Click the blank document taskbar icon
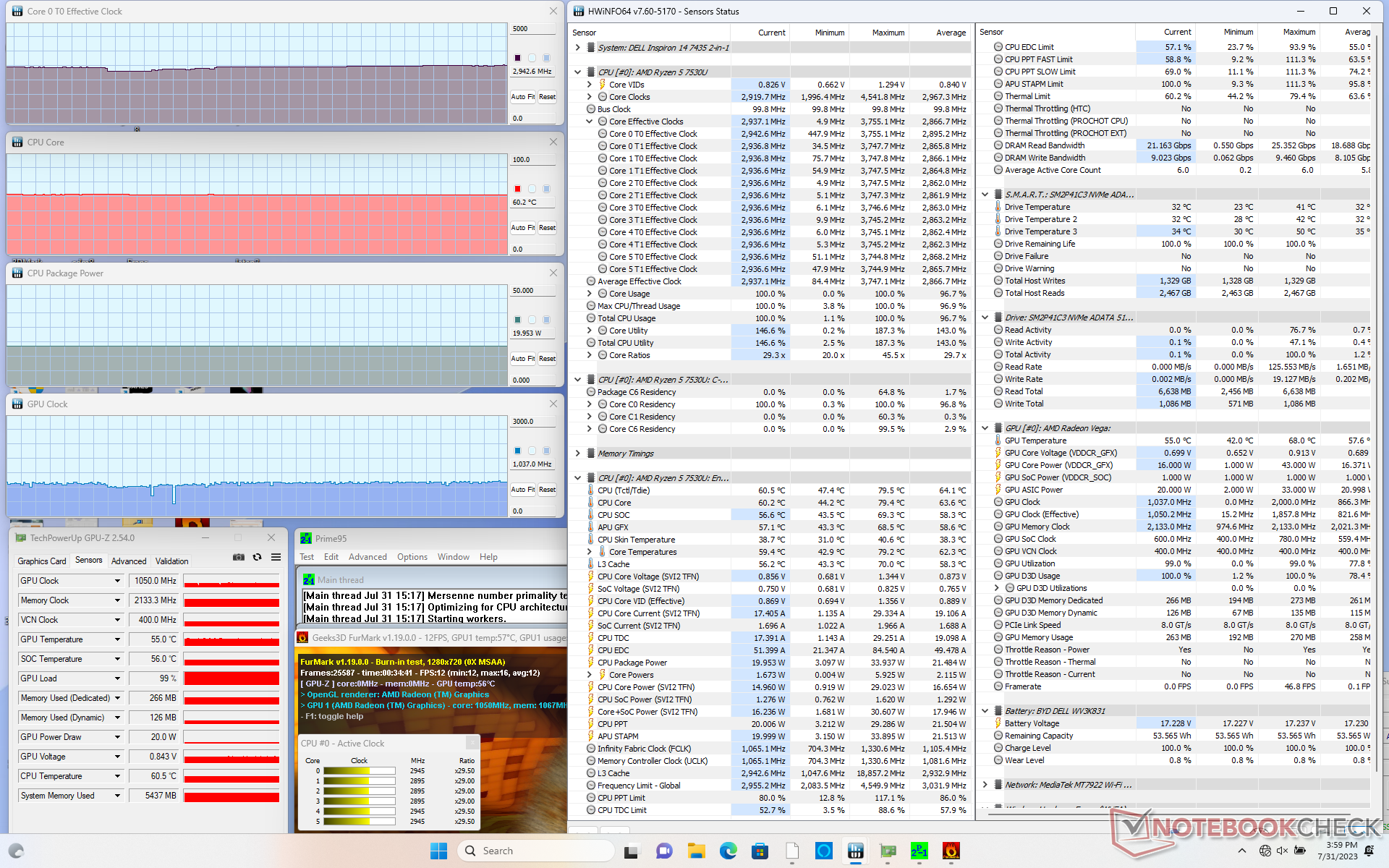1389x868 pixels. 792,851
